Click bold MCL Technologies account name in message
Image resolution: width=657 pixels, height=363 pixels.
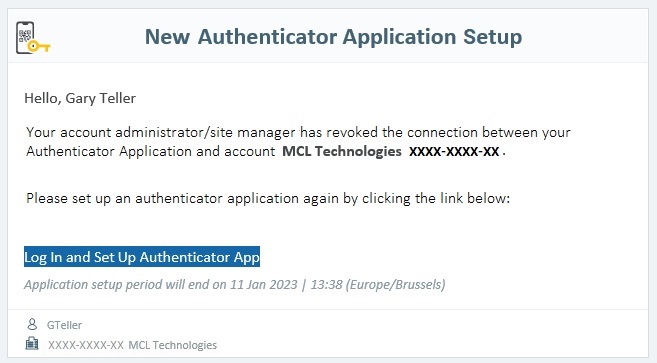(x=342, y=151)
